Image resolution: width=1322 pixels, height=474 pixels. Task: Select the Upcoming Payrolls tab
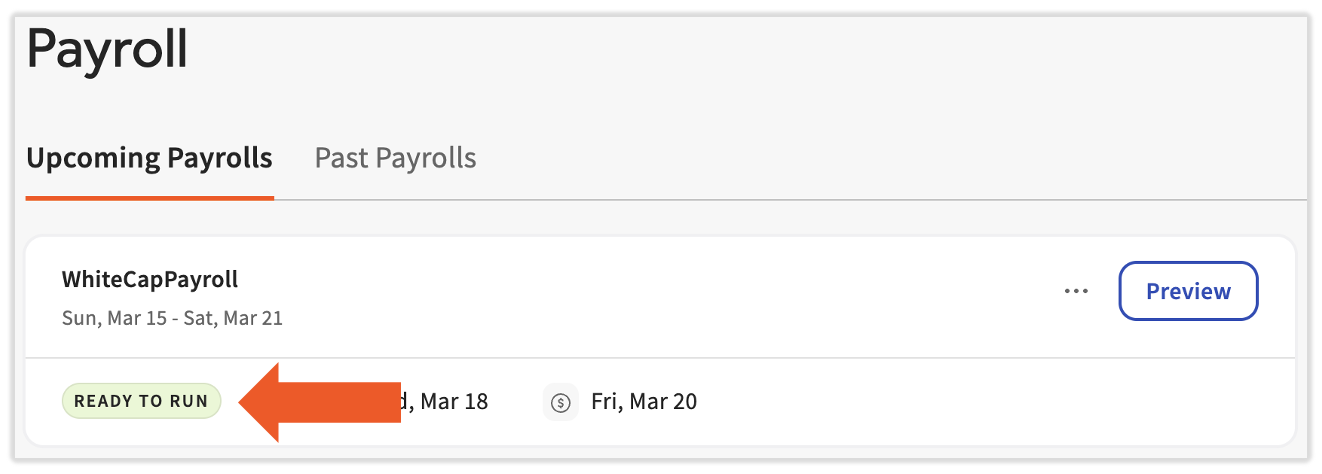coord(149,158)
